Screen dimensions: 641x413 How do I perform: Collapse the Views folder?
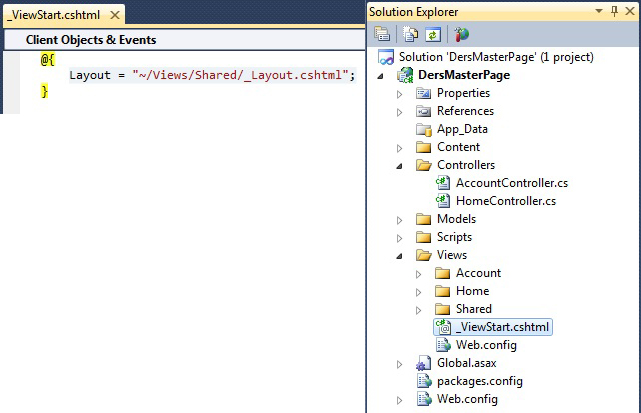[x=399, y=256]
